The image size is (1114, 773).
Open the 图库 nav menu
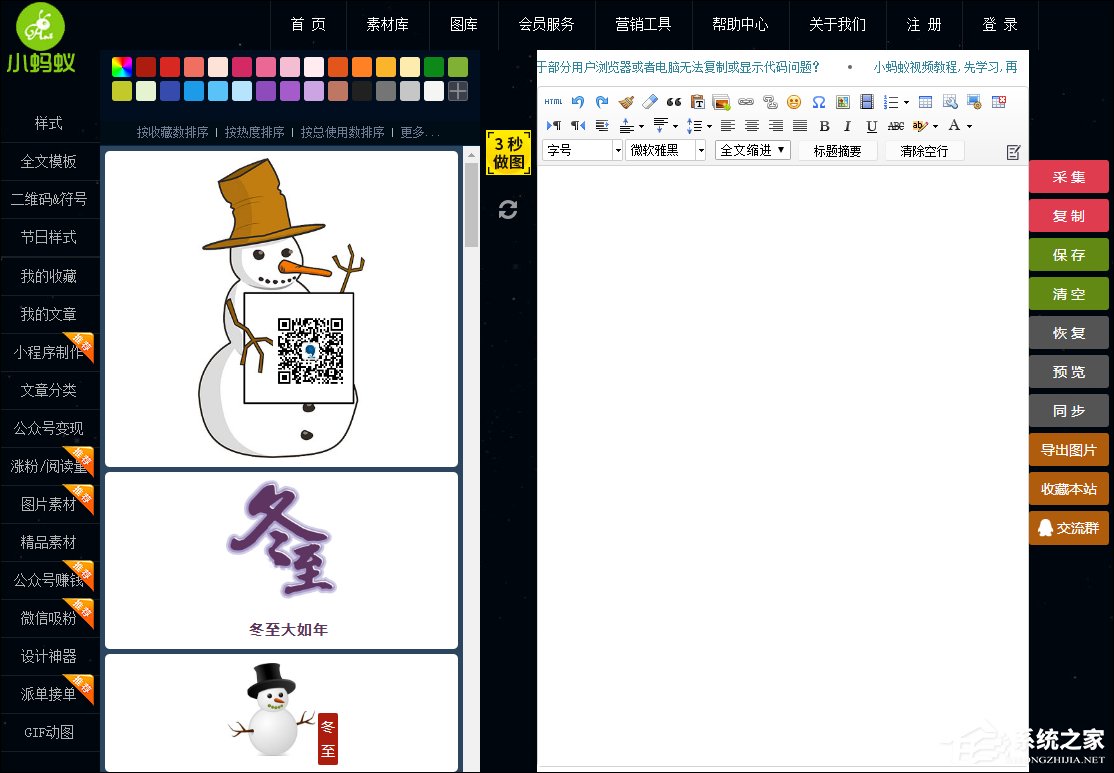(x=464, y=25)
